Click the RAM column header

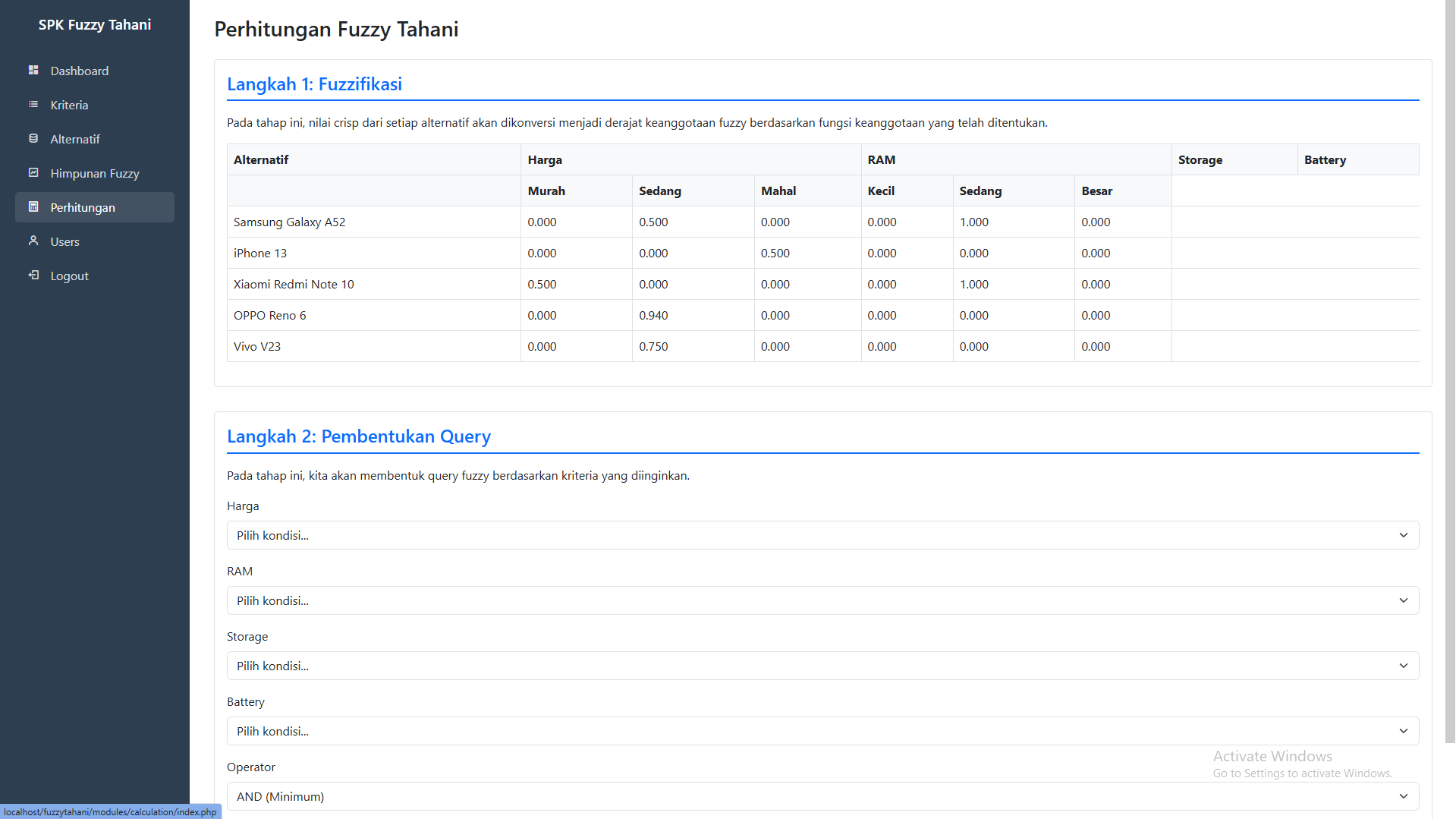point(881,159)
